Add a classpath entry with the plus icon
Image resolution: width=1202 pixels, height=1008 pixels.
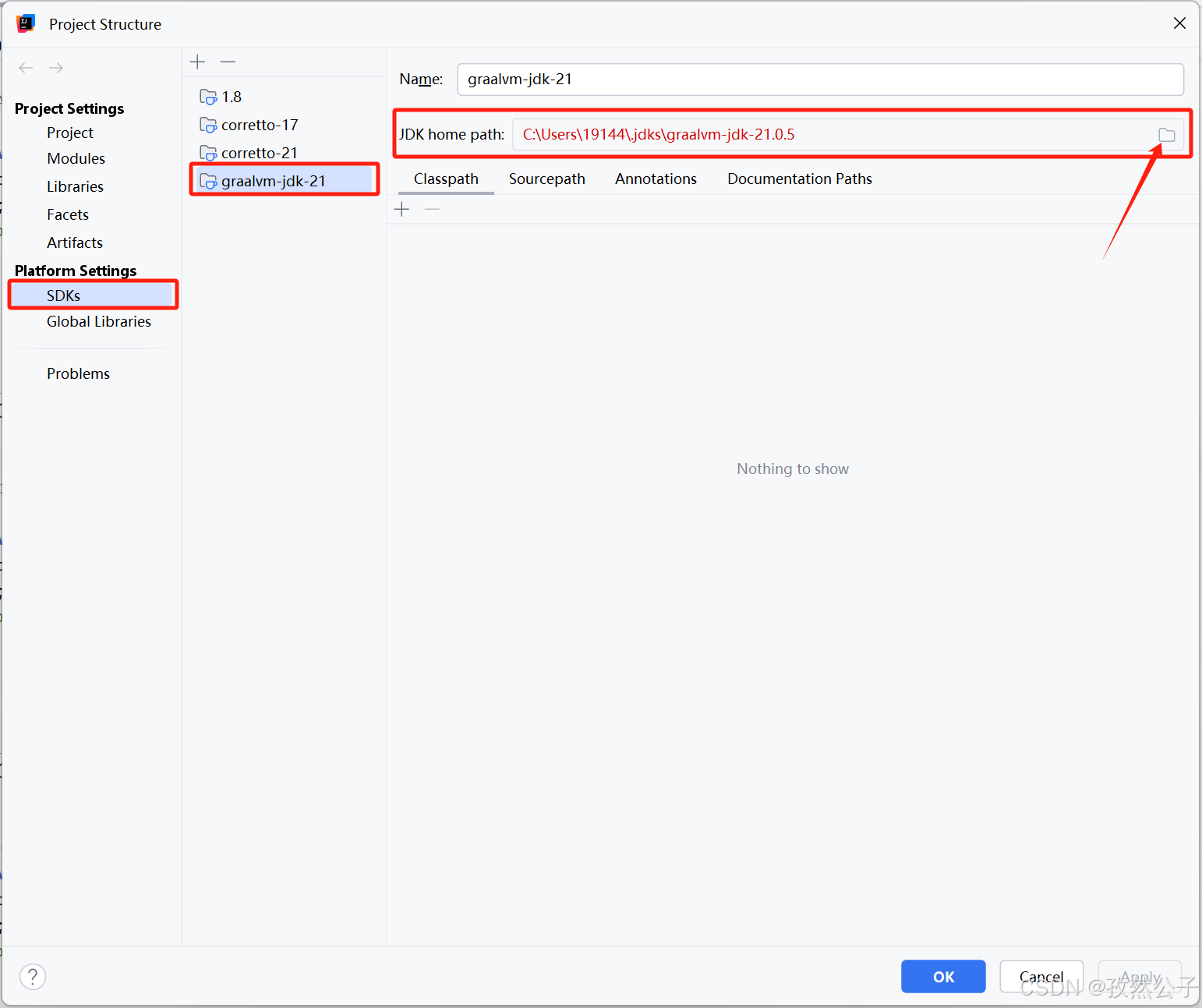pyautogui.click(x=402, y=209)
